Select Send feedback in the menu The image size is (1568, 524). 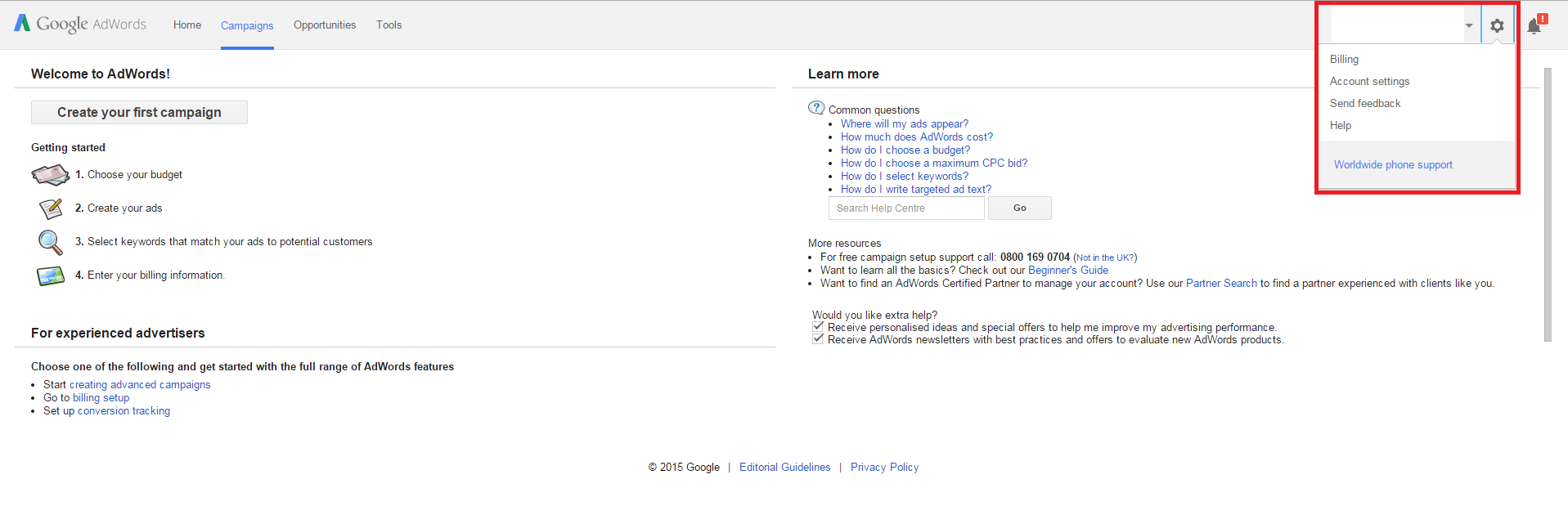[x=1365, y=103]
